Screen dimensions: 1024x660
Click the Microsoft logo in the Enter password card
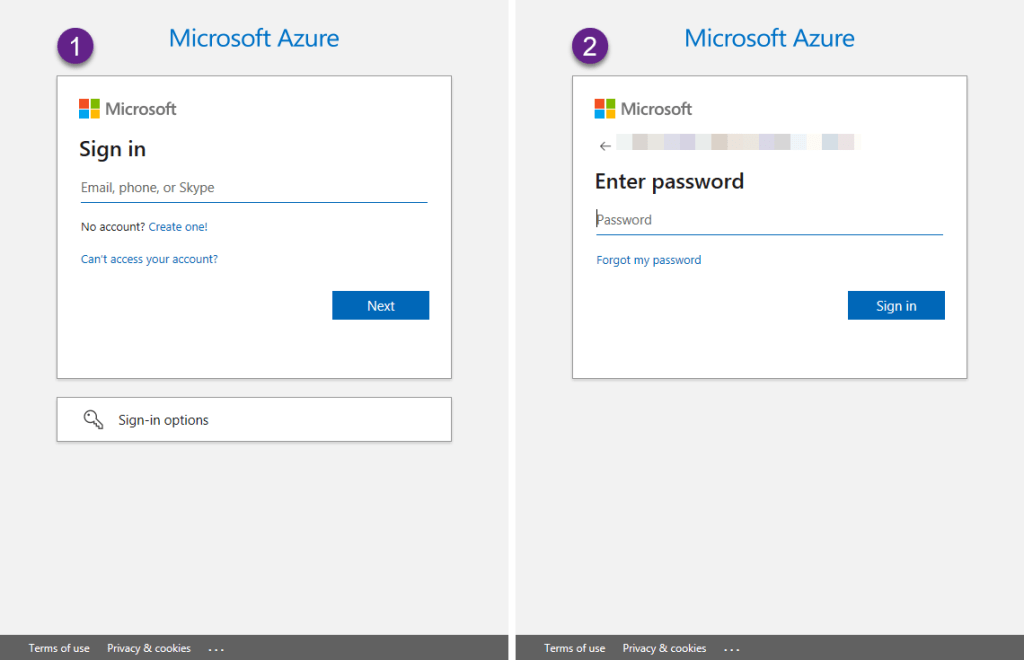tap(605, 109)
